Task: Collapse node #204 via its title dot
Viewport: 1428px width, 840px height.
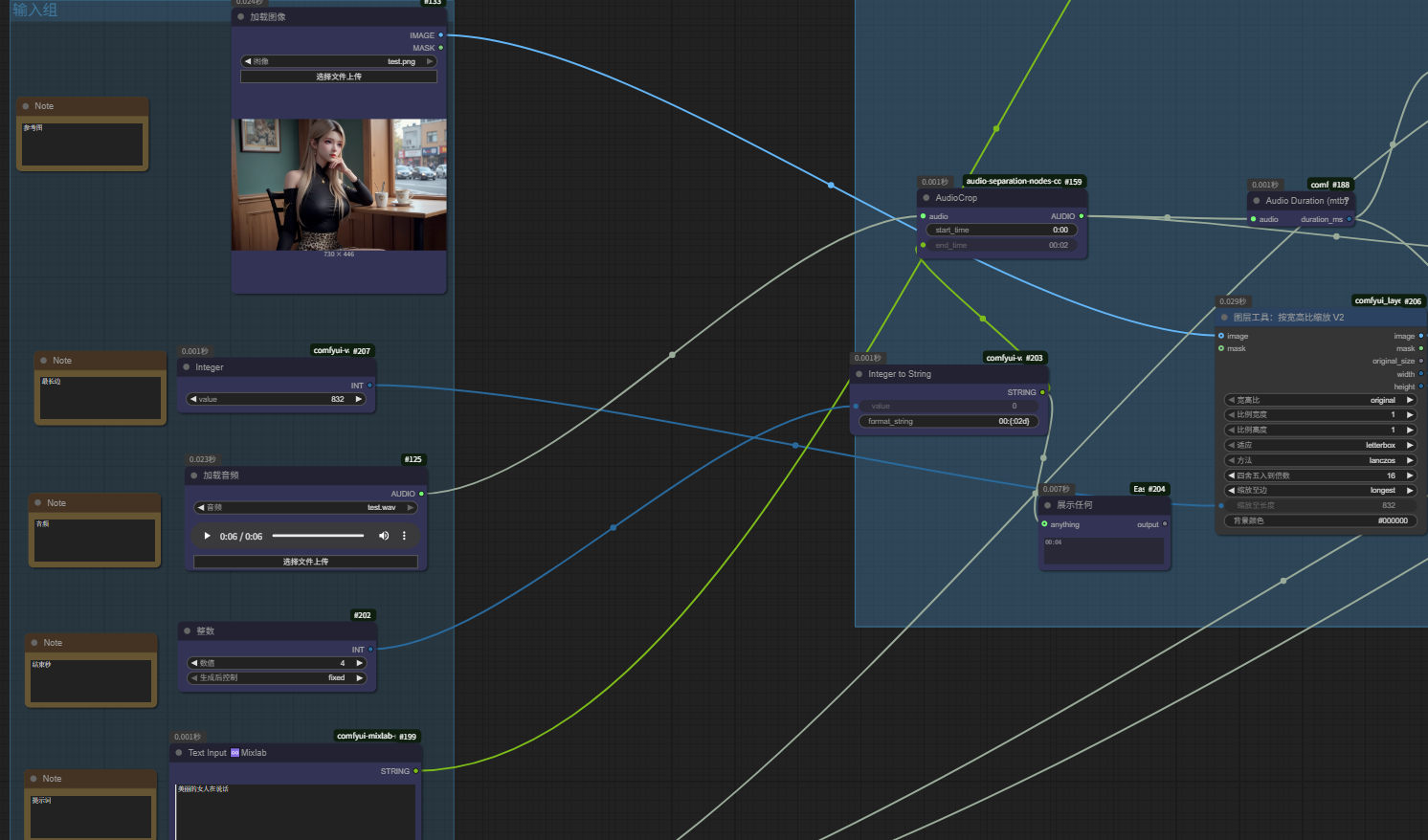Action: [x=1048, y=505]
